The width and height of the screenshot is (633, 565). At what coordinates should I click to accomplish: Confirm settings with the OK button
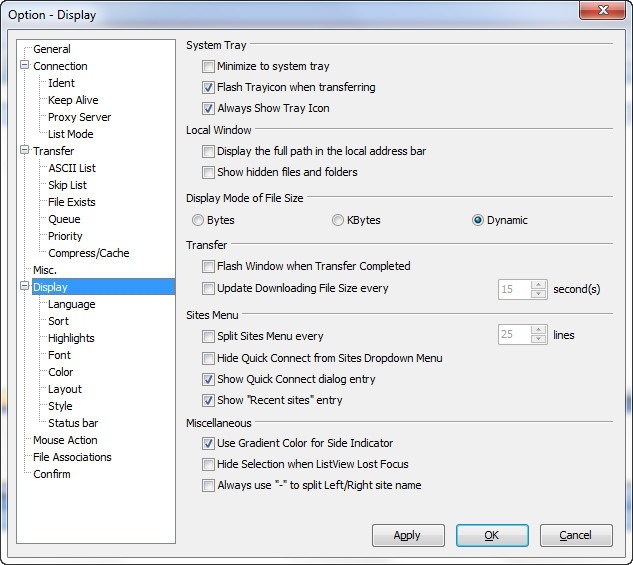click(x=492, y=536)
